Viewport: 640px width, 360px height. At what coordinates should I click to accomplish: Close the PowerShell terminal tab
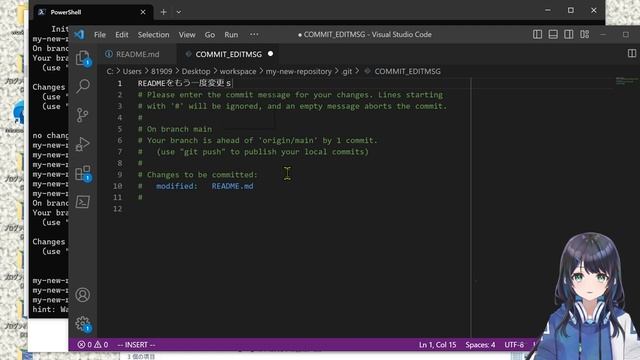click(143, 12)
